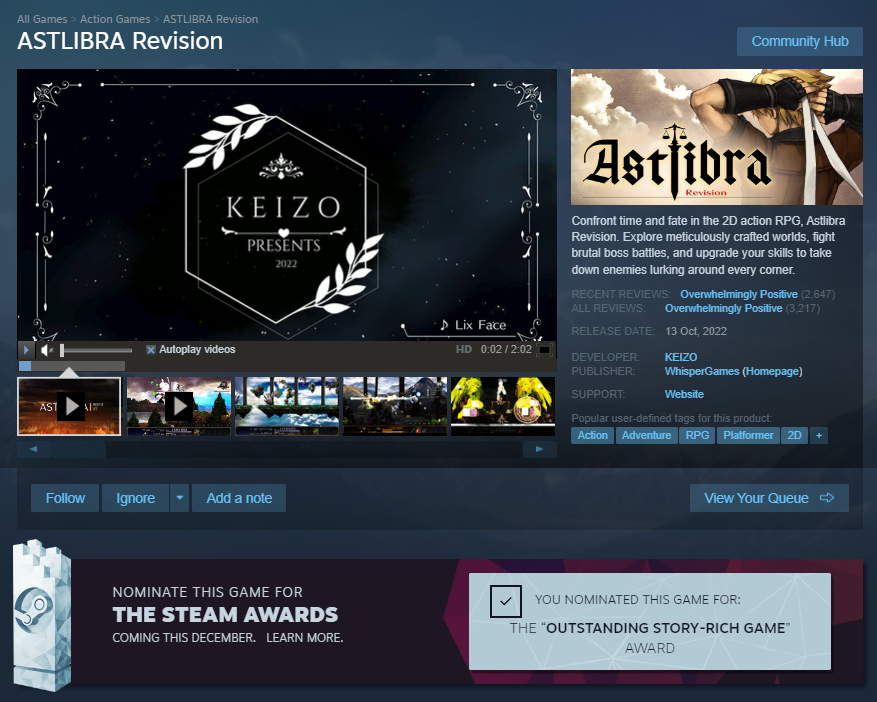The image size is (877, 702).
Task: Click the fullscreen icon in the video player
Action: pos(544,350)
